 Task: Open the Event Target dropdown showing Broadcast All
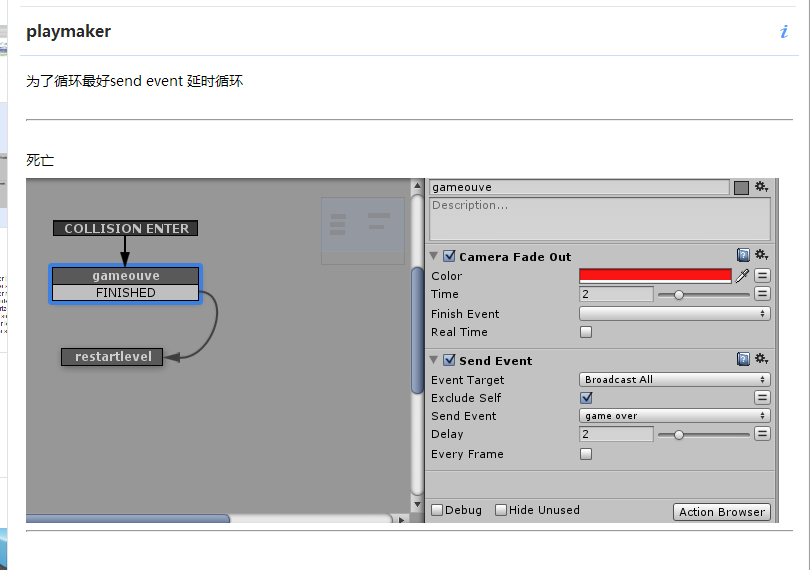[675, 379]
